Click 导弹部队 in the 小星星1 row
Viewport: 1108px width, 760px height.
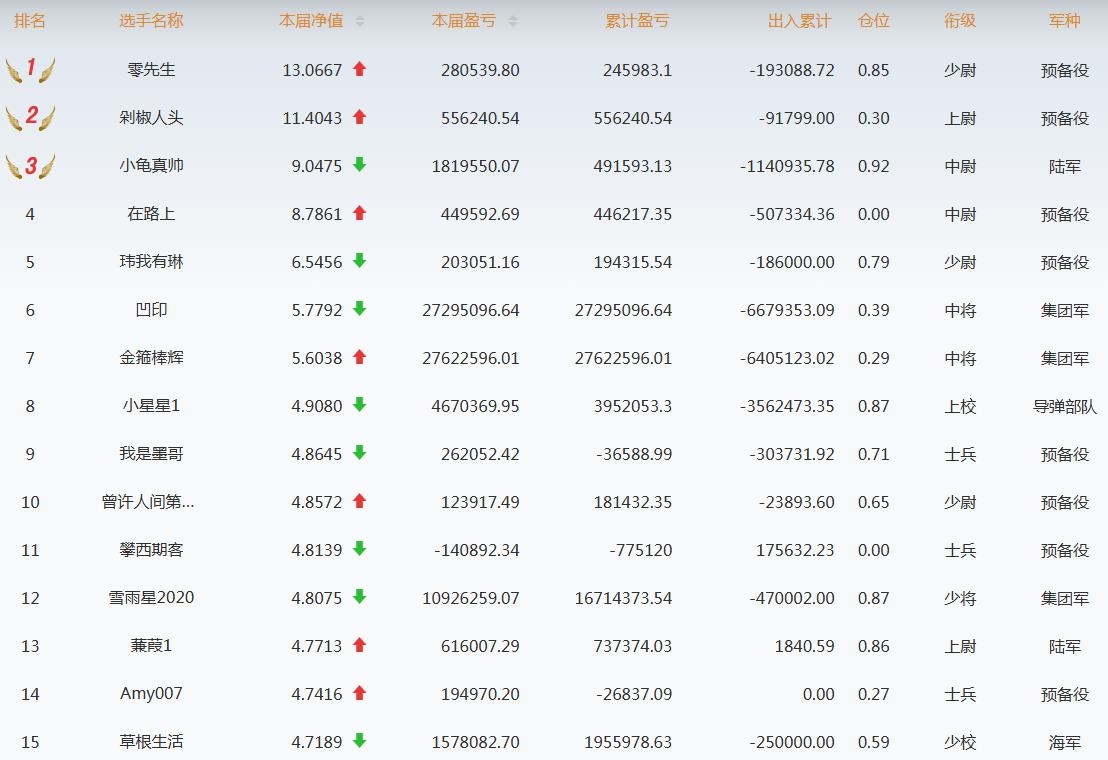tap(1064, 406)
